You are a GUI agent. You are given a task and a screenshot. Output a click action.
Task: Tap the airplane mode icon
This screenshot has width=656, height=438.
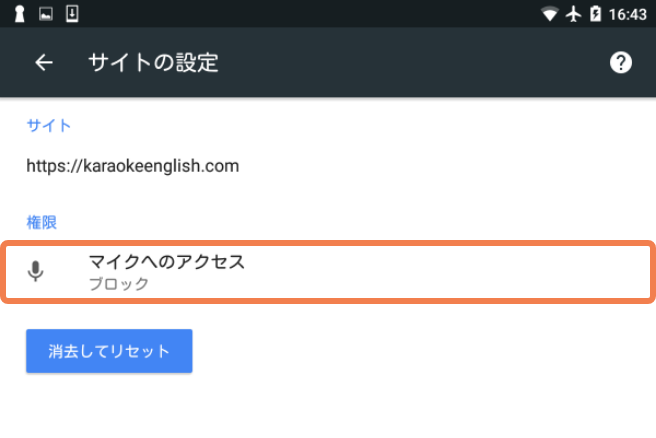(573, 14)
